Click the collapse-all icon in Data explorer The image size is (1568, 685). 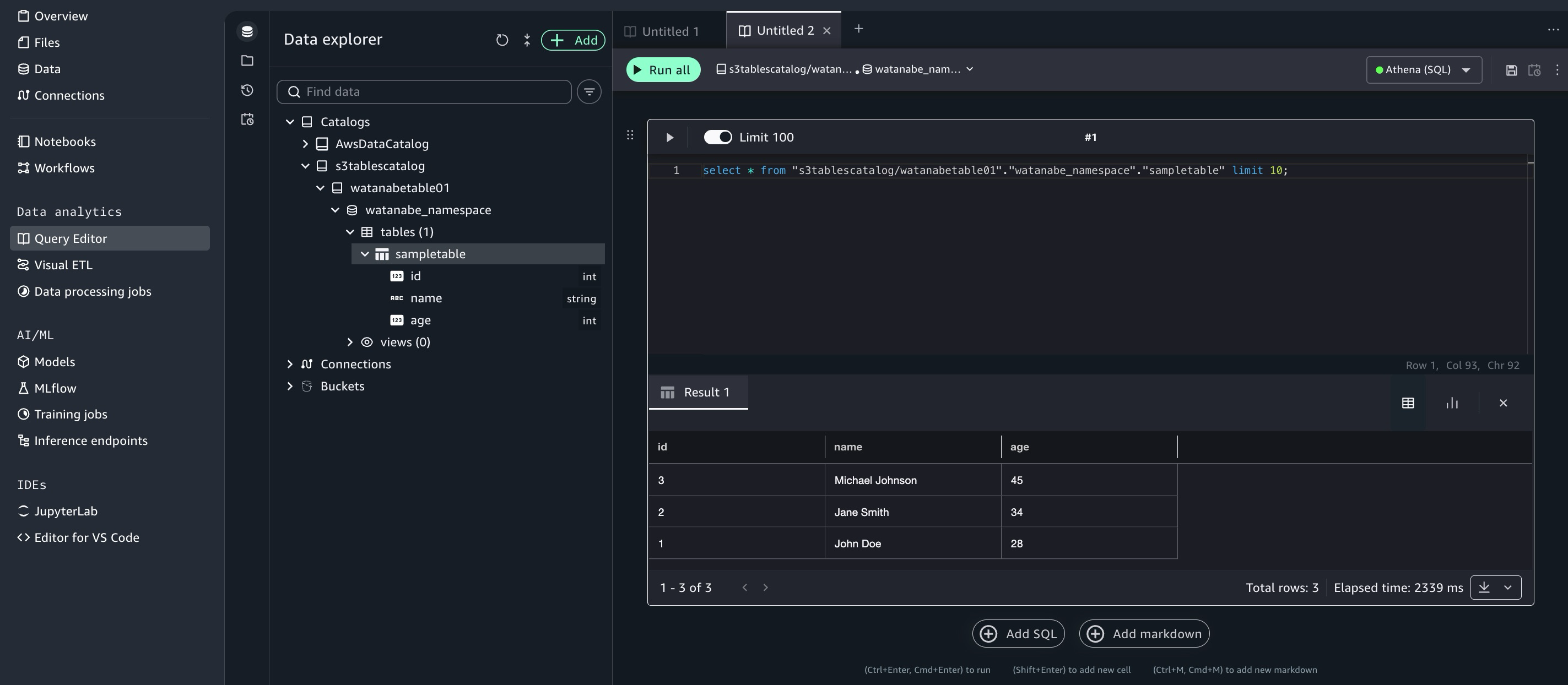point(527,40)
